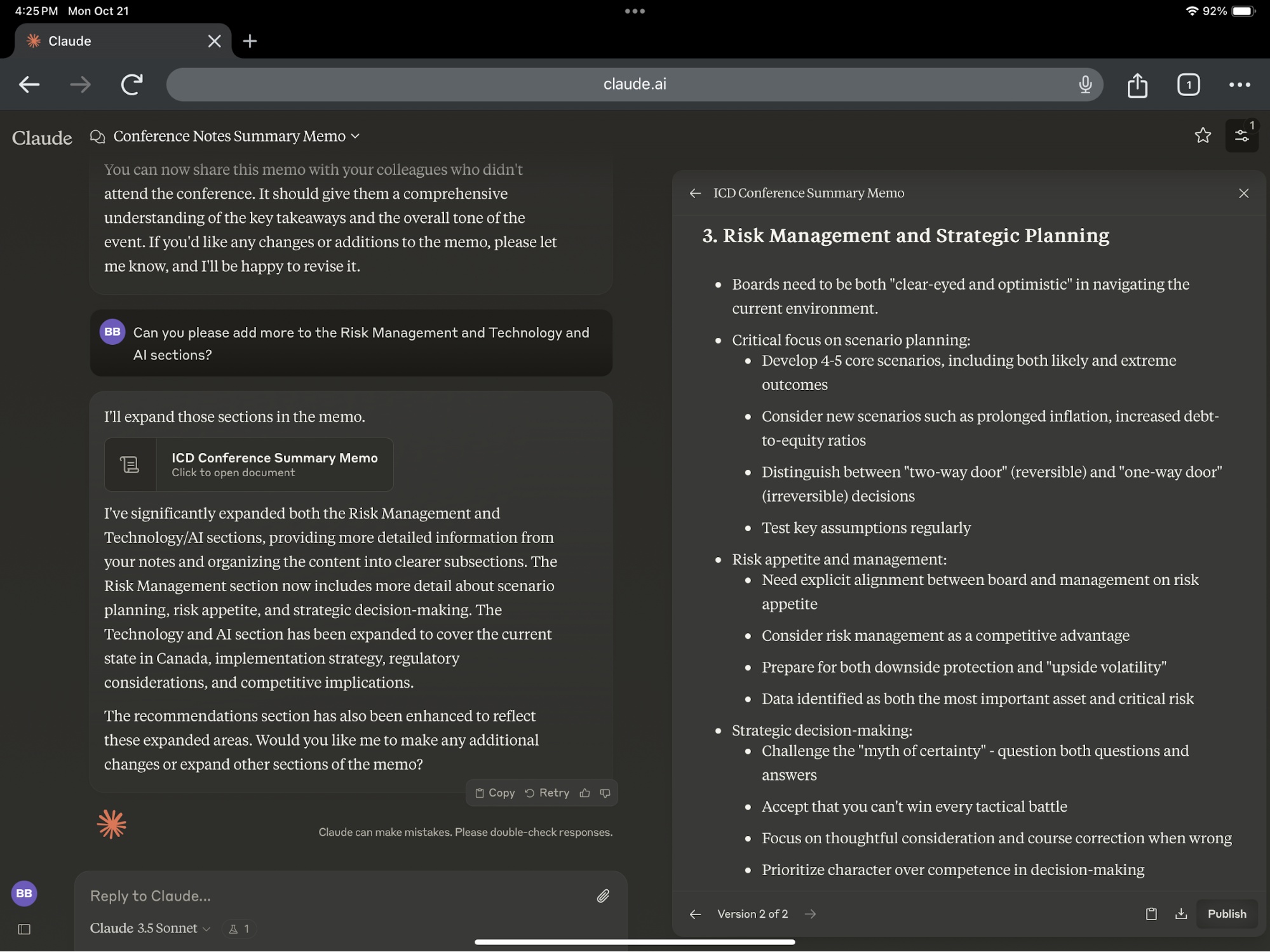Click the attach file paperclip icon
This screenshot has height=952, width=1270.
[x=602, y=895]
